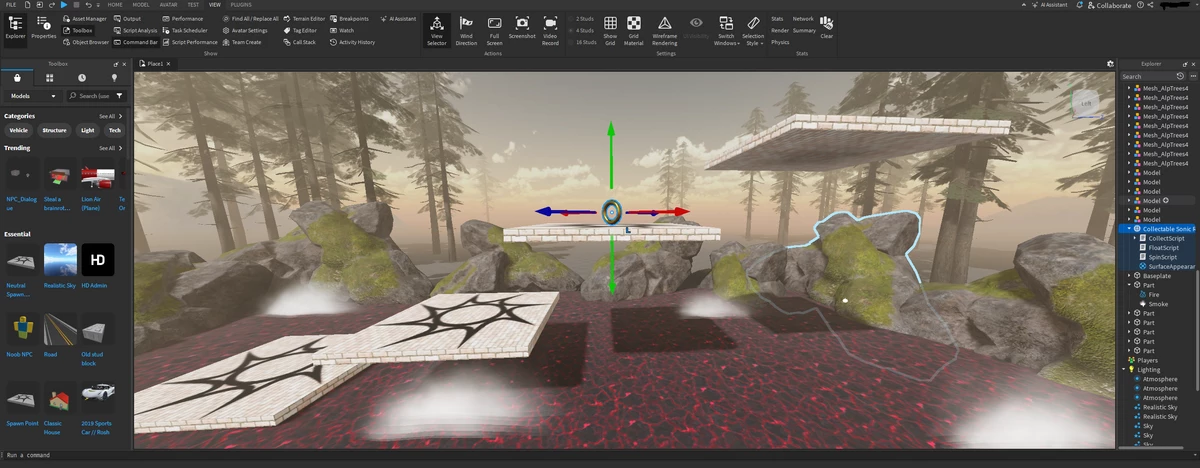Screen dimensions: 1200x468
Task: Open the View Selector tool
Action: 436,30
